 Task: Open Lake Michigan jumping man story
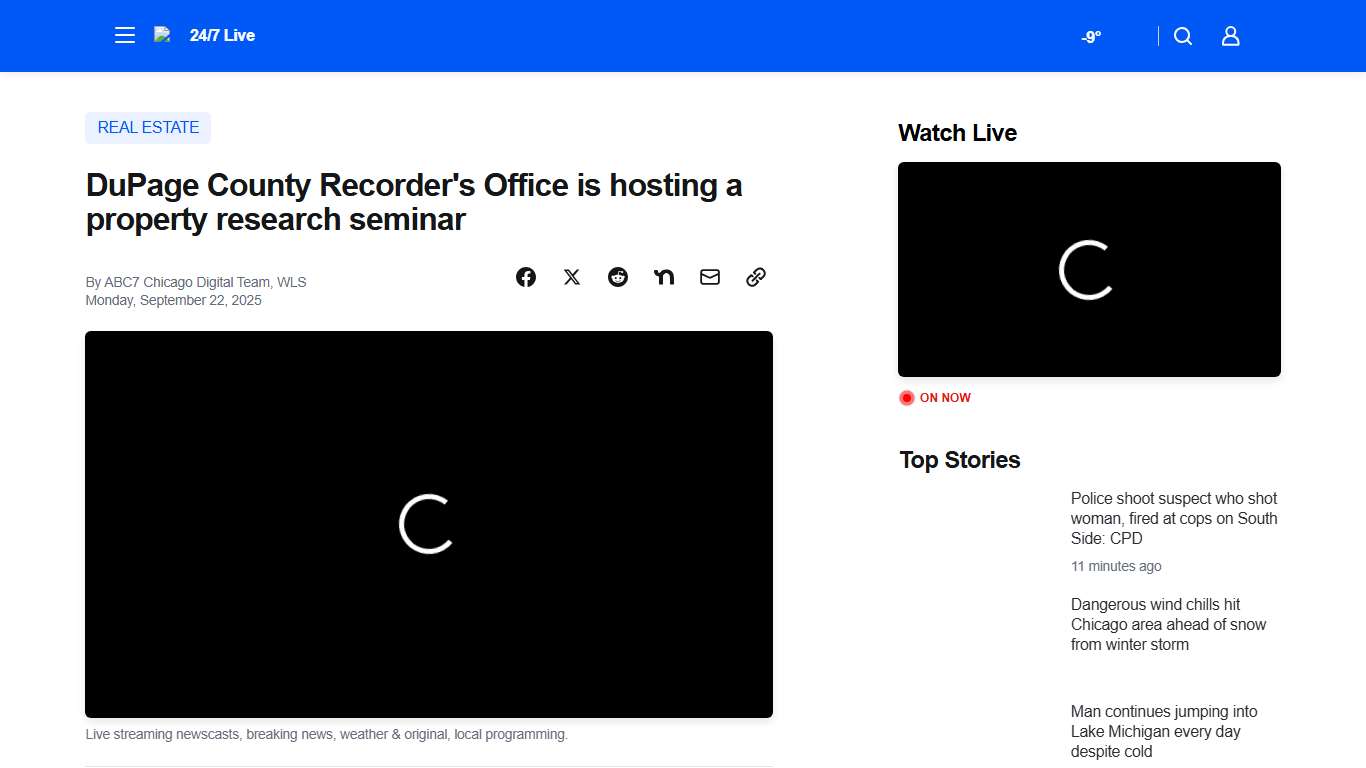tap(1164, 731)
